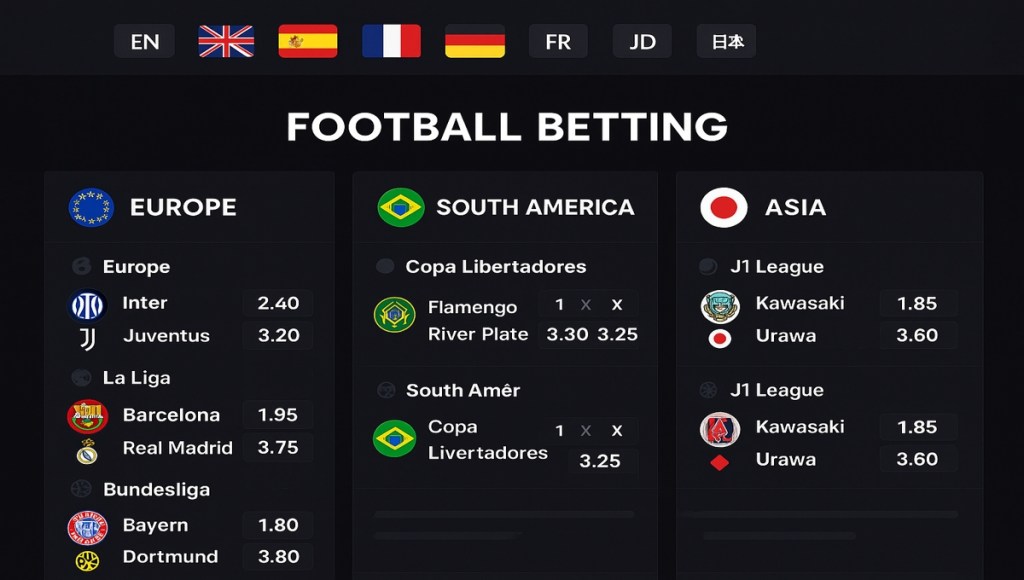
Task: Toggle the 1 pick for Flamengo match
Action: pos(561,304)
